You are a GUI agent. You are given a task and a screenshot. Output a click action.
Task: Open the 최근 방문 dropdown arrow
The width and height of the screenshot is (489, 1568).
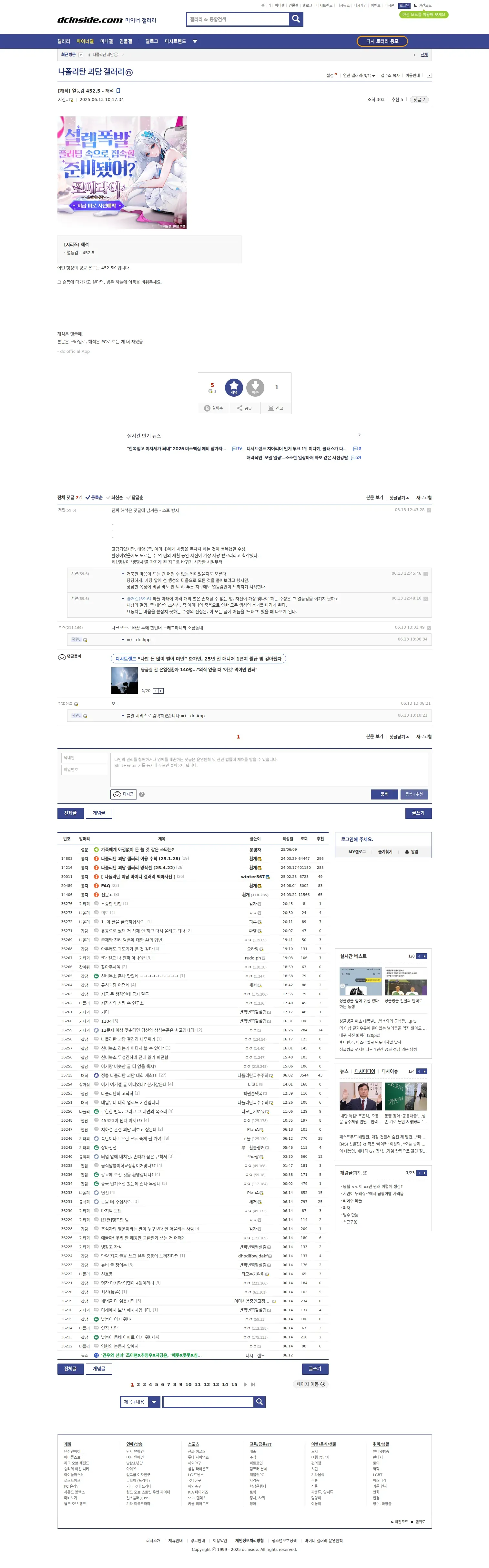81,55
